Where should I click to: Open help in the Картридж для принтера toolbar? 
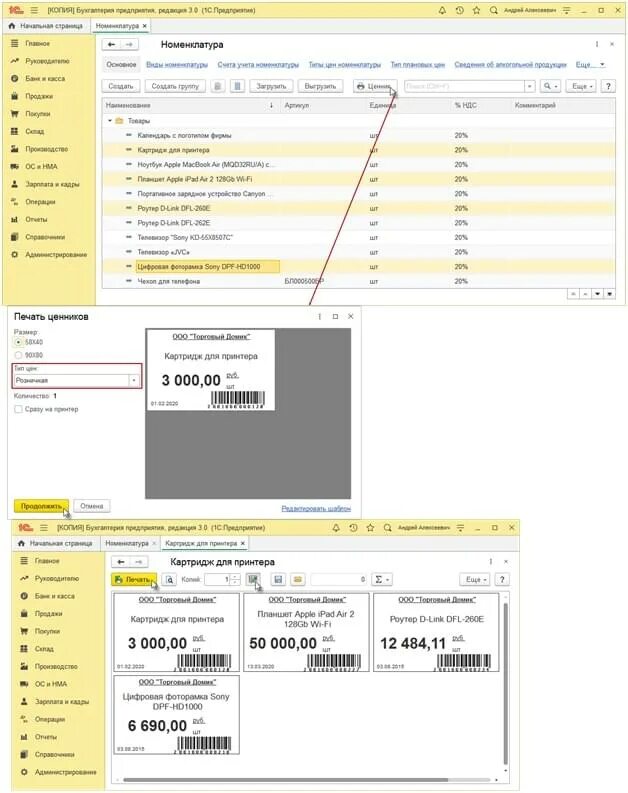502,580
